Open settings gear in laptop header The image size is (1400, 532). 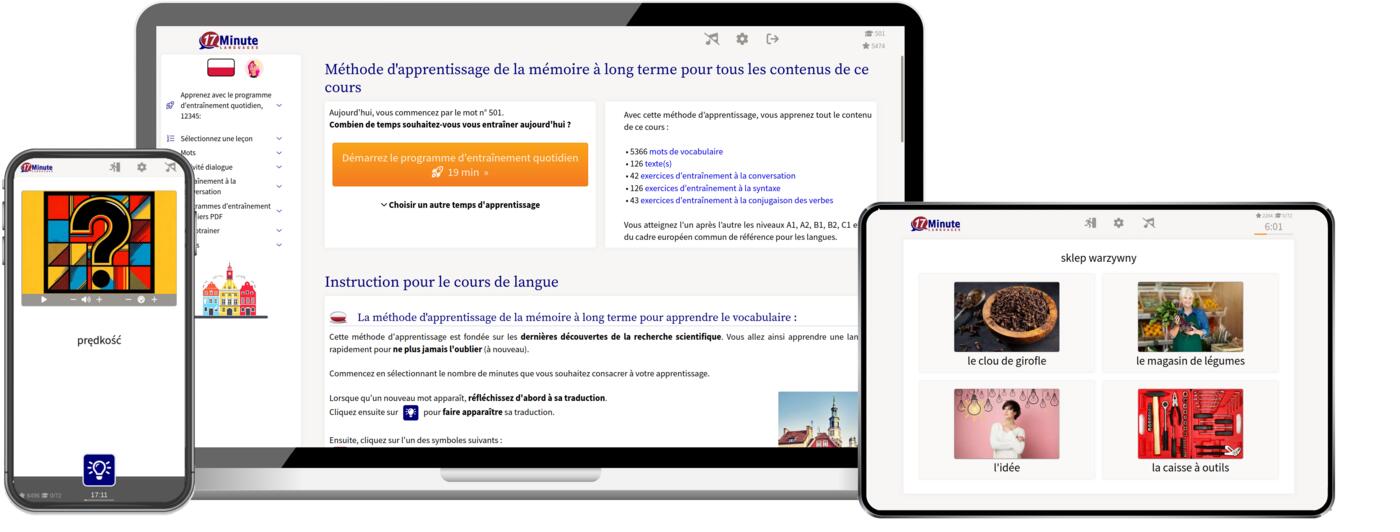tap(742, 39)
